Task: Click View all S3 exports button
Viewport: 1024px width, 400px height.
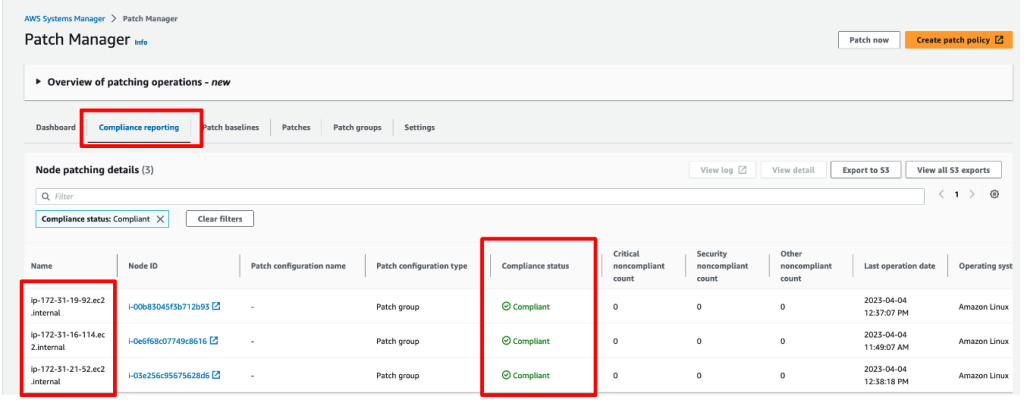Action: pyautogui.click(x=953, y=170)
